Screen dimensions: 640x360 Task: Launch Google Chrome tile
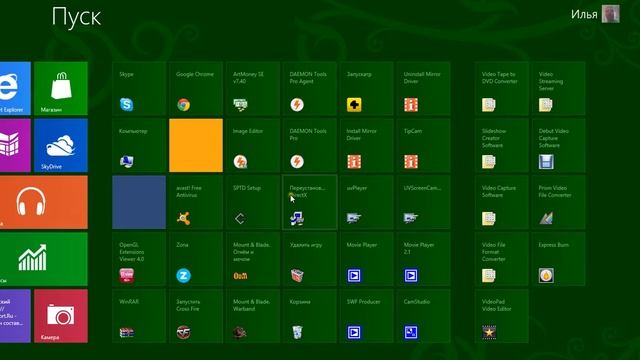click(196, 89)
